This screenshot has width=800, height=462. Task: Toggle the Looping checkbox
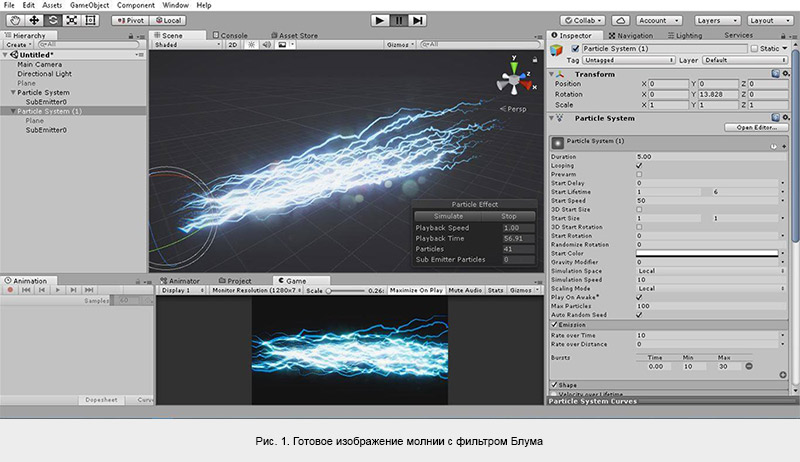tap(639, 166)
